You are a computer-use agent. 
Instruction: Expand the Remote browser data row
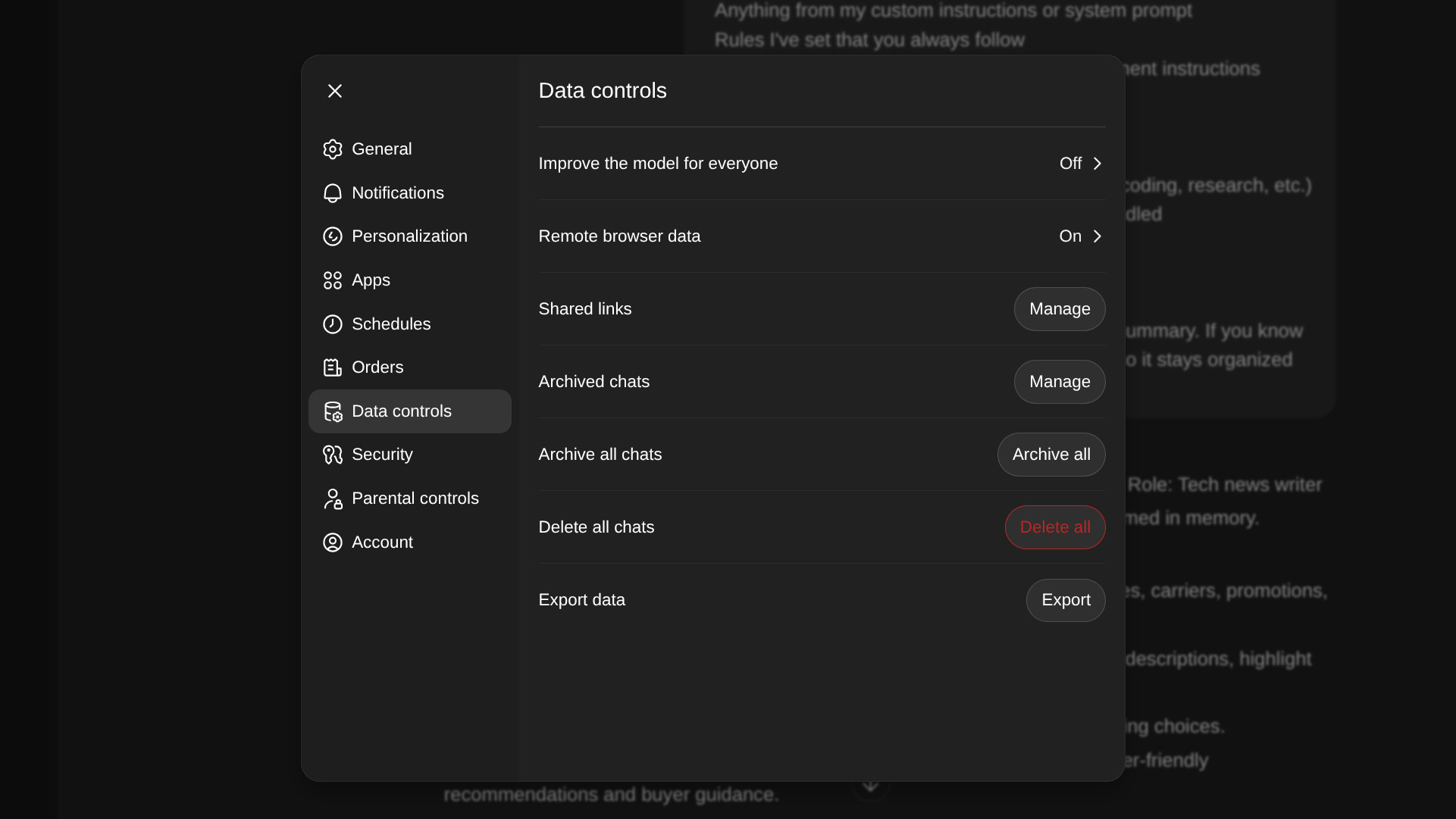click(x=1080, y=236)
